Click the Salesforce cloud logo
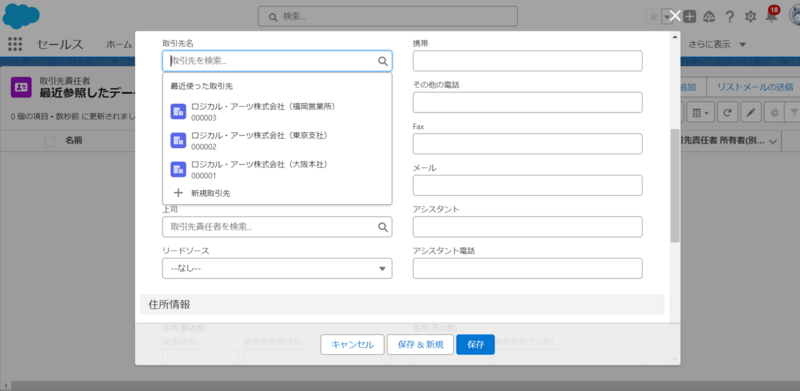This screenshot has width=800, height=391. (21, 16)
